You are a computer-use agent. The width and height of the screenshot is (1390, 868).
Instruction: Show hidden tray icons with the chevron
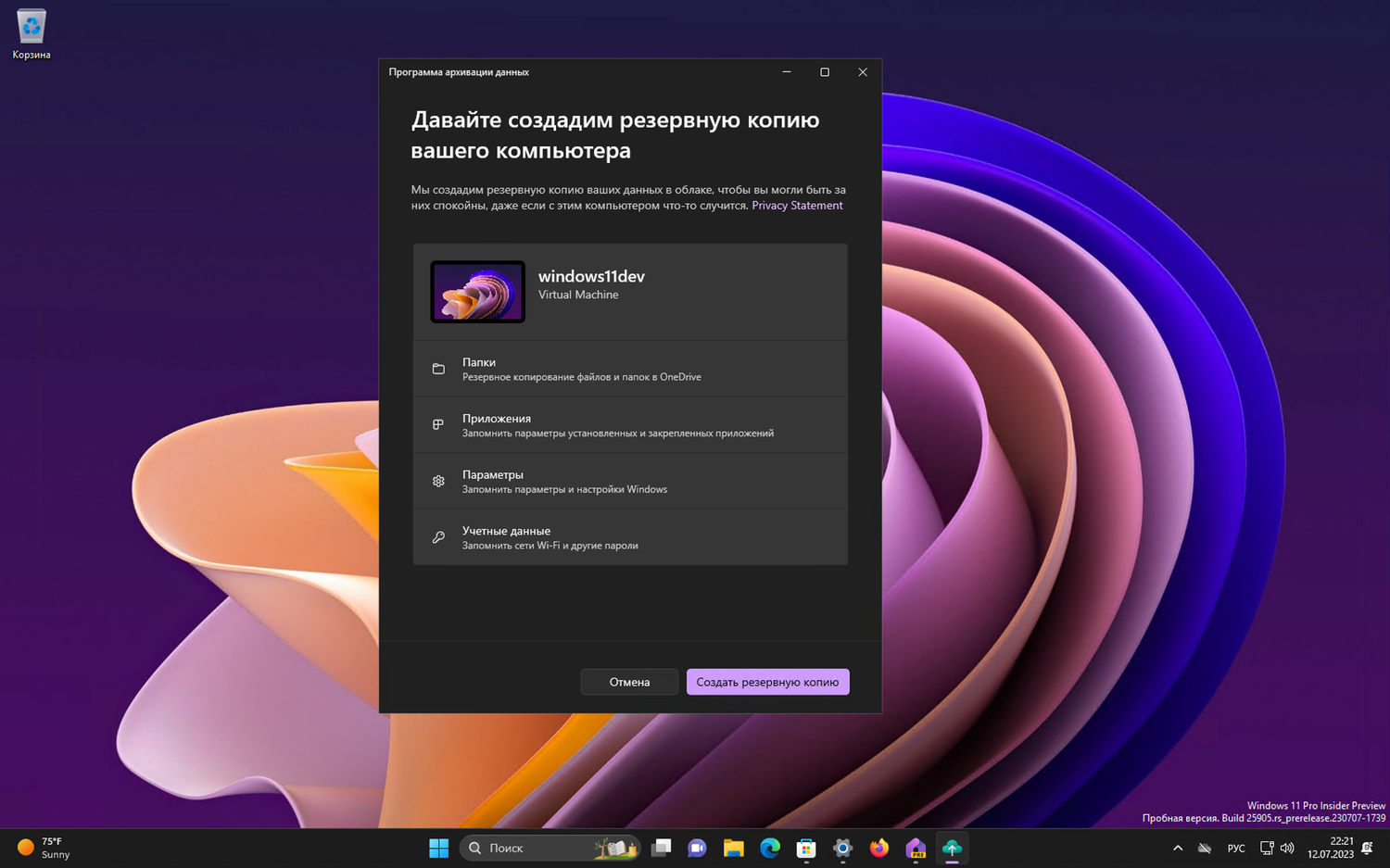click(1178, 848)
